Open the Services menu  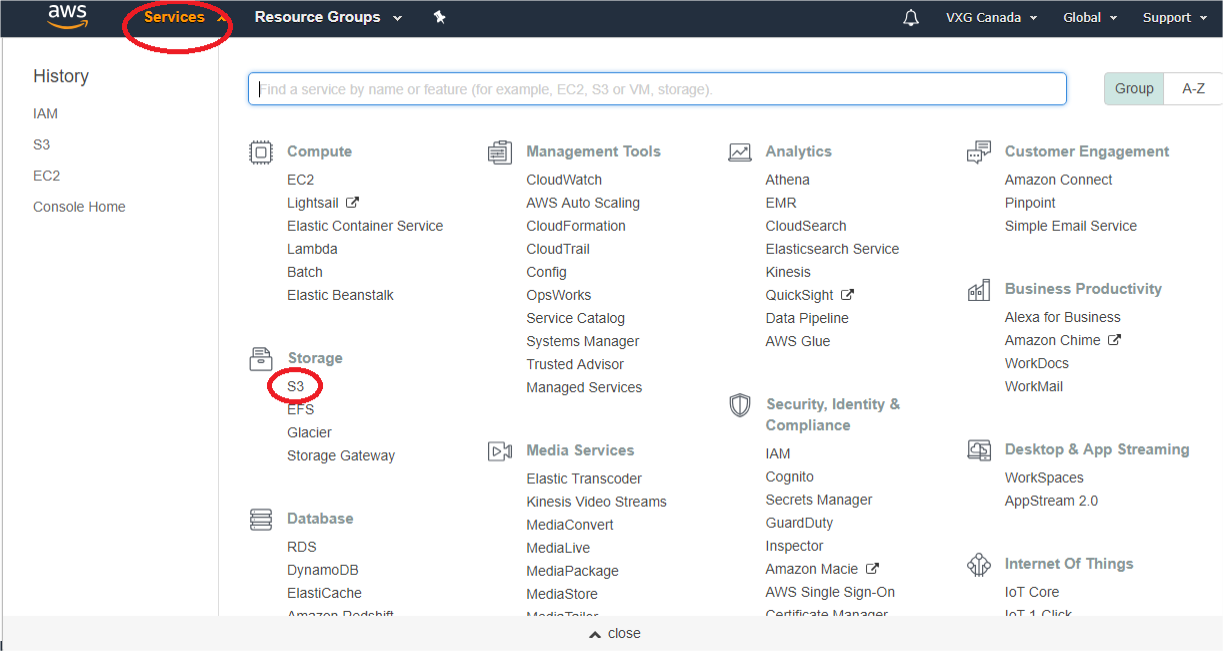pos(175,17)
